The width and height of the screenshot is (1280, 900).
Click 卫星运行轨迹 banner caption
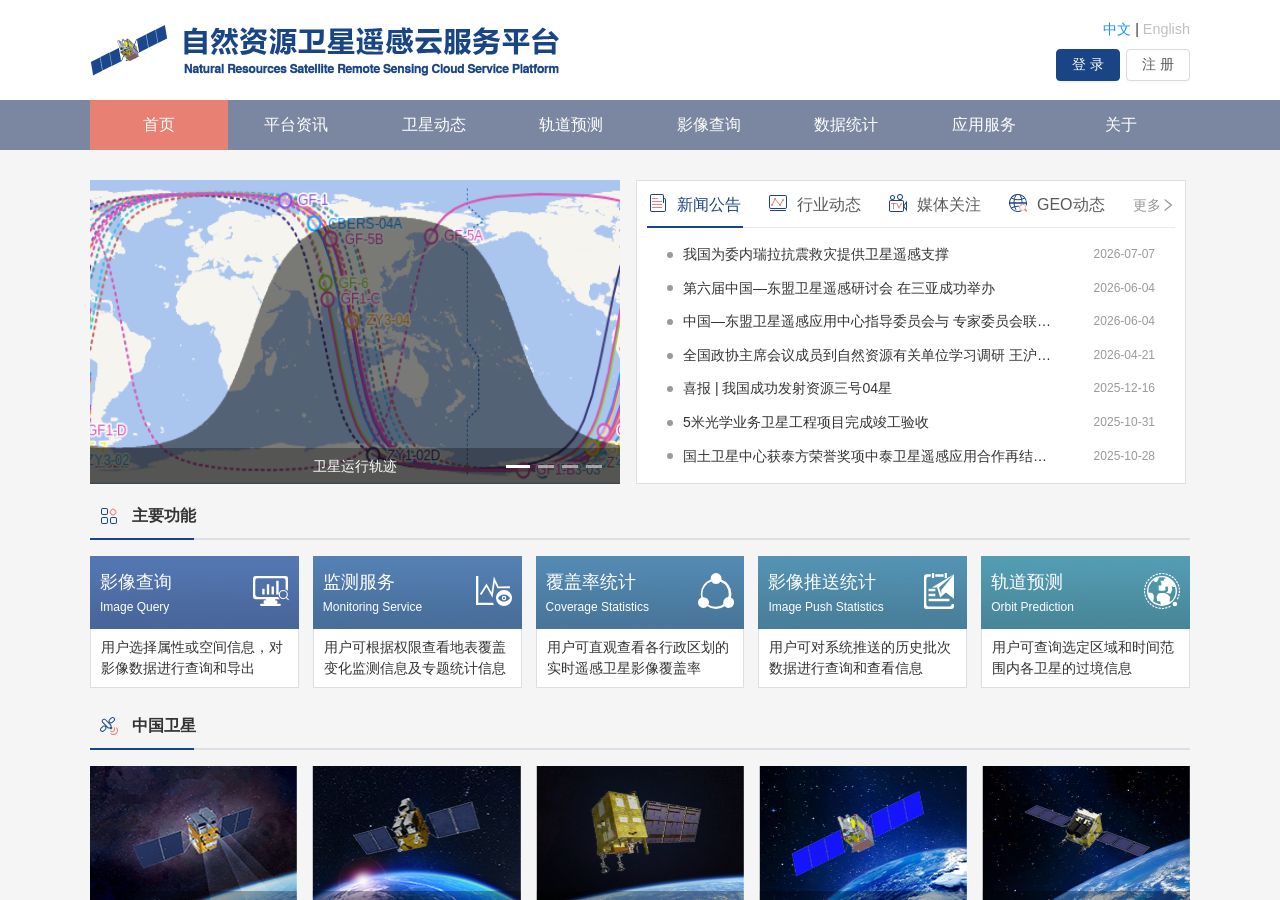coord(355,466)
